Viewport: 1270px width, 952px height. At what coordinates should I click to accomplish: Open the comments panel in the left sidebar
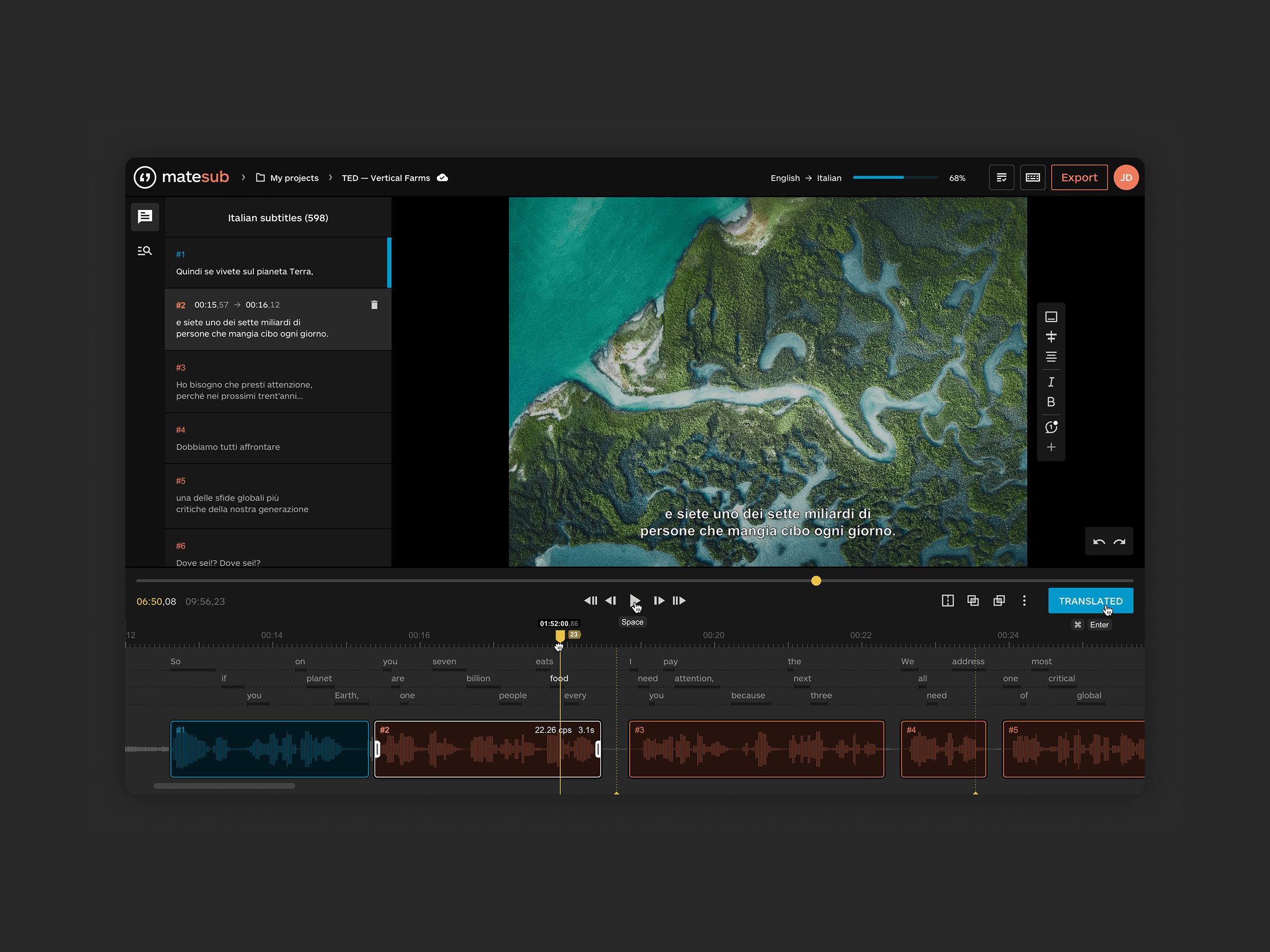145,217
